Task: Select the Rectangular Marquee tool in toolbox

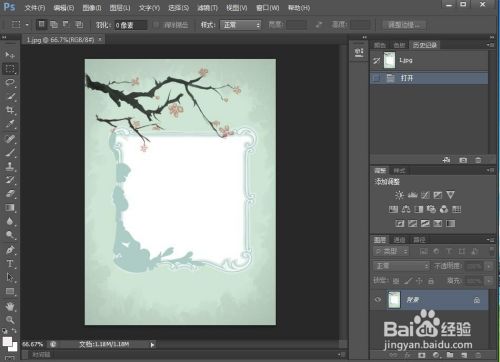Action: (x=10, y=68)
